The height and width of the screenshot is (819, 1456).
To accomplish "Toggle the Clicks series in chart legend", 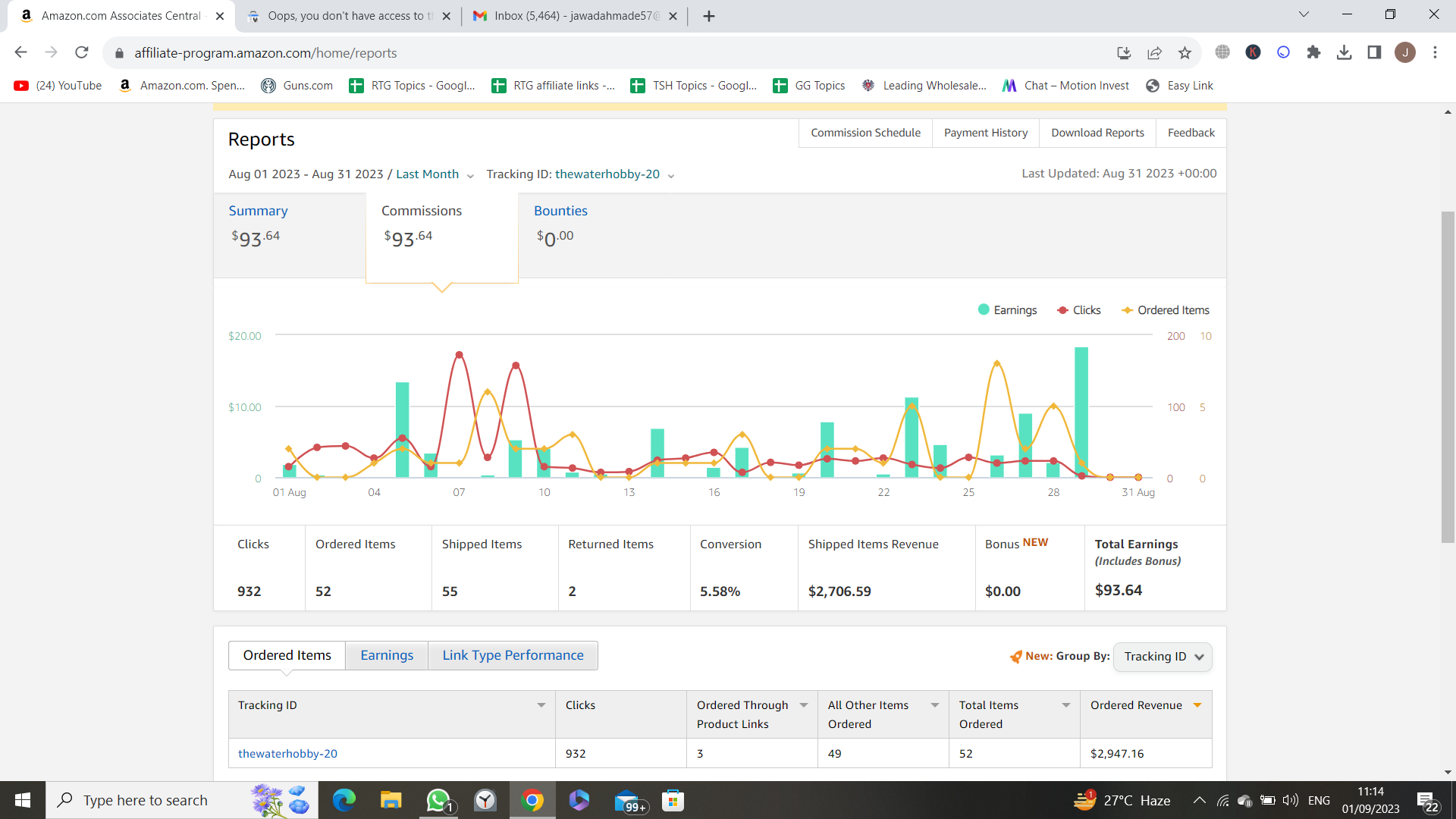I will click(x=1079, y=310).
